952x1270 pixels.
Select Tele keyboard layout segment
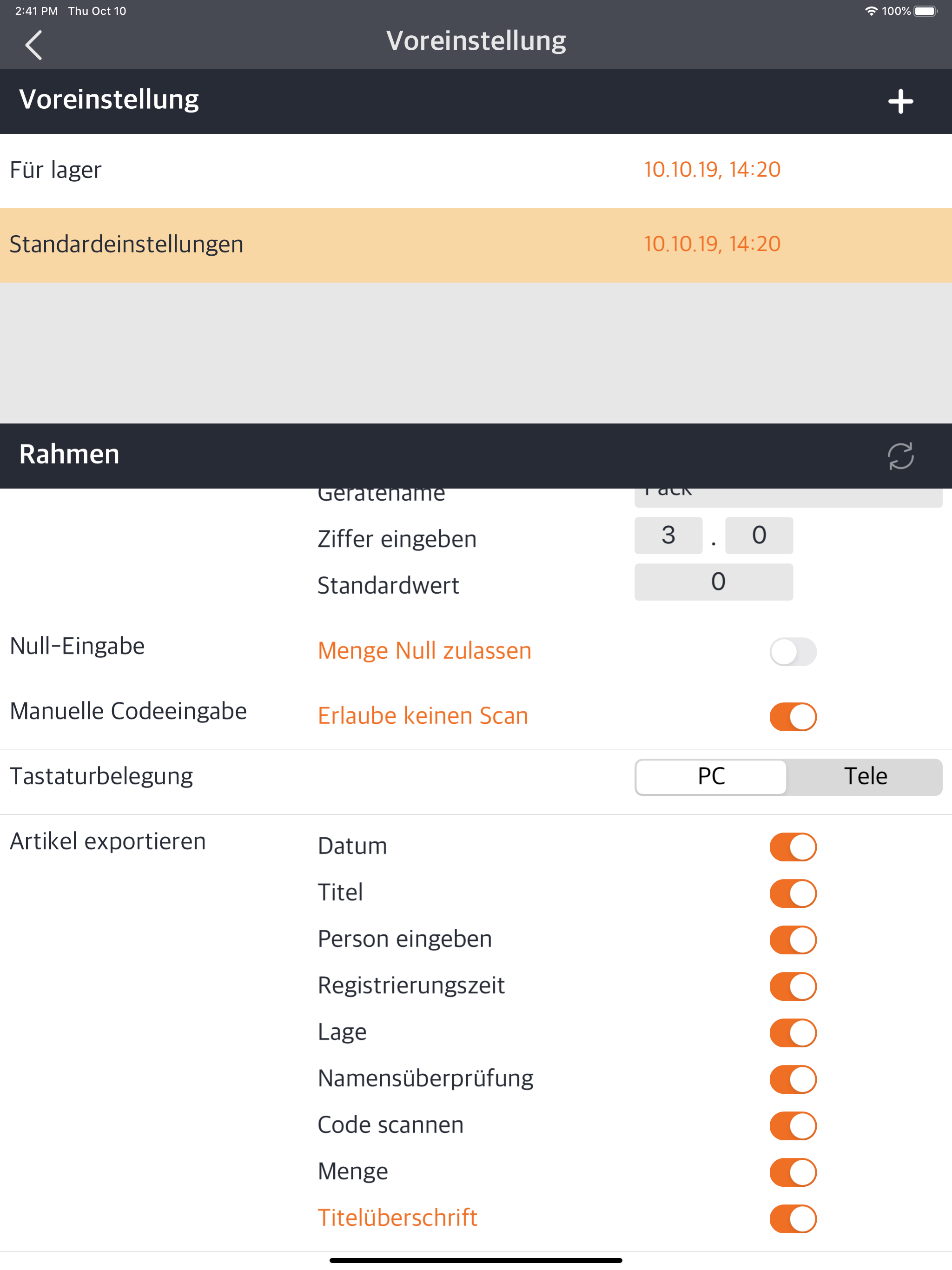[x=865, y=777]
